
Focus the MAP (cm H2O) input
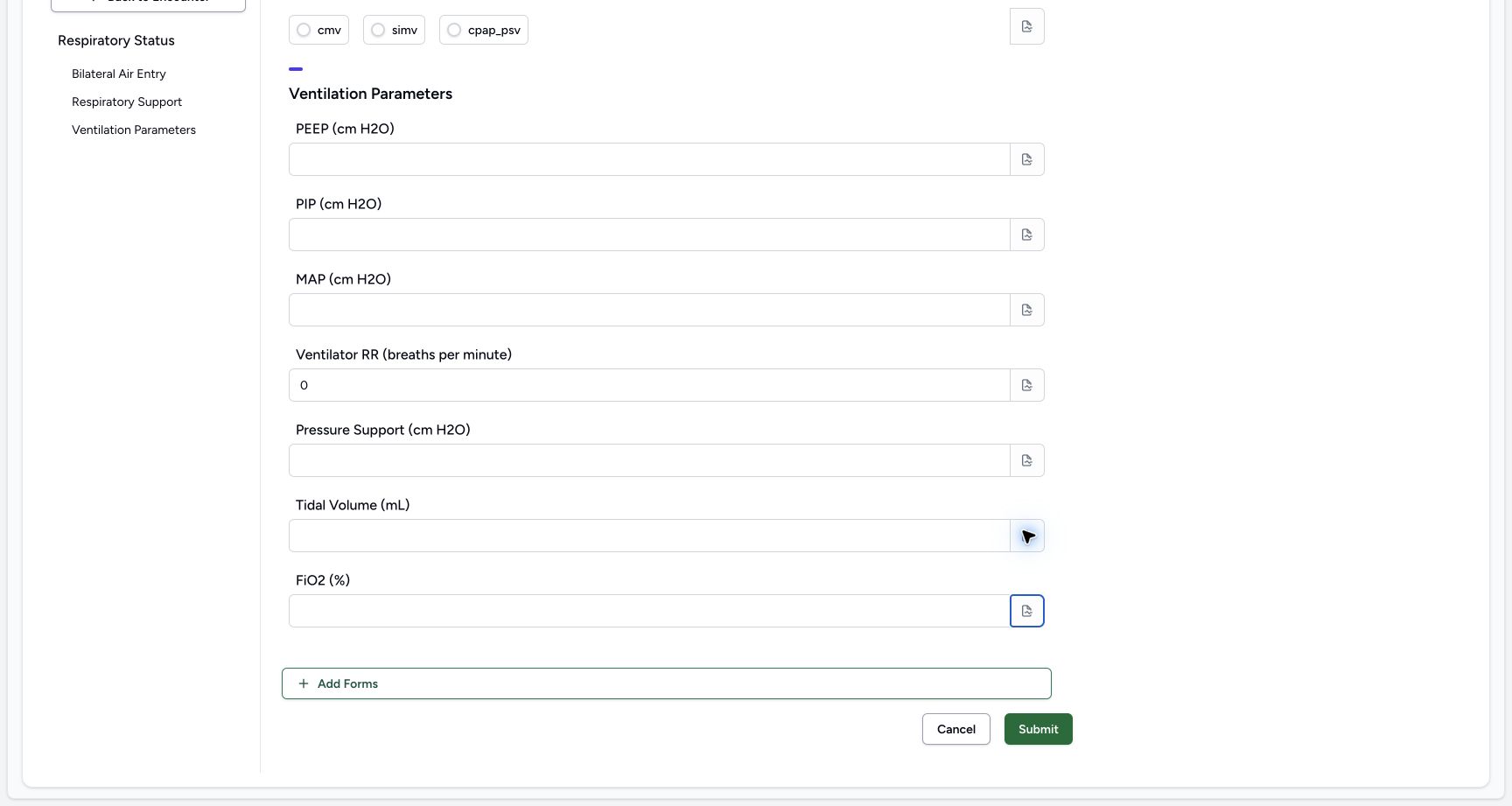click(x=649, y=310)
